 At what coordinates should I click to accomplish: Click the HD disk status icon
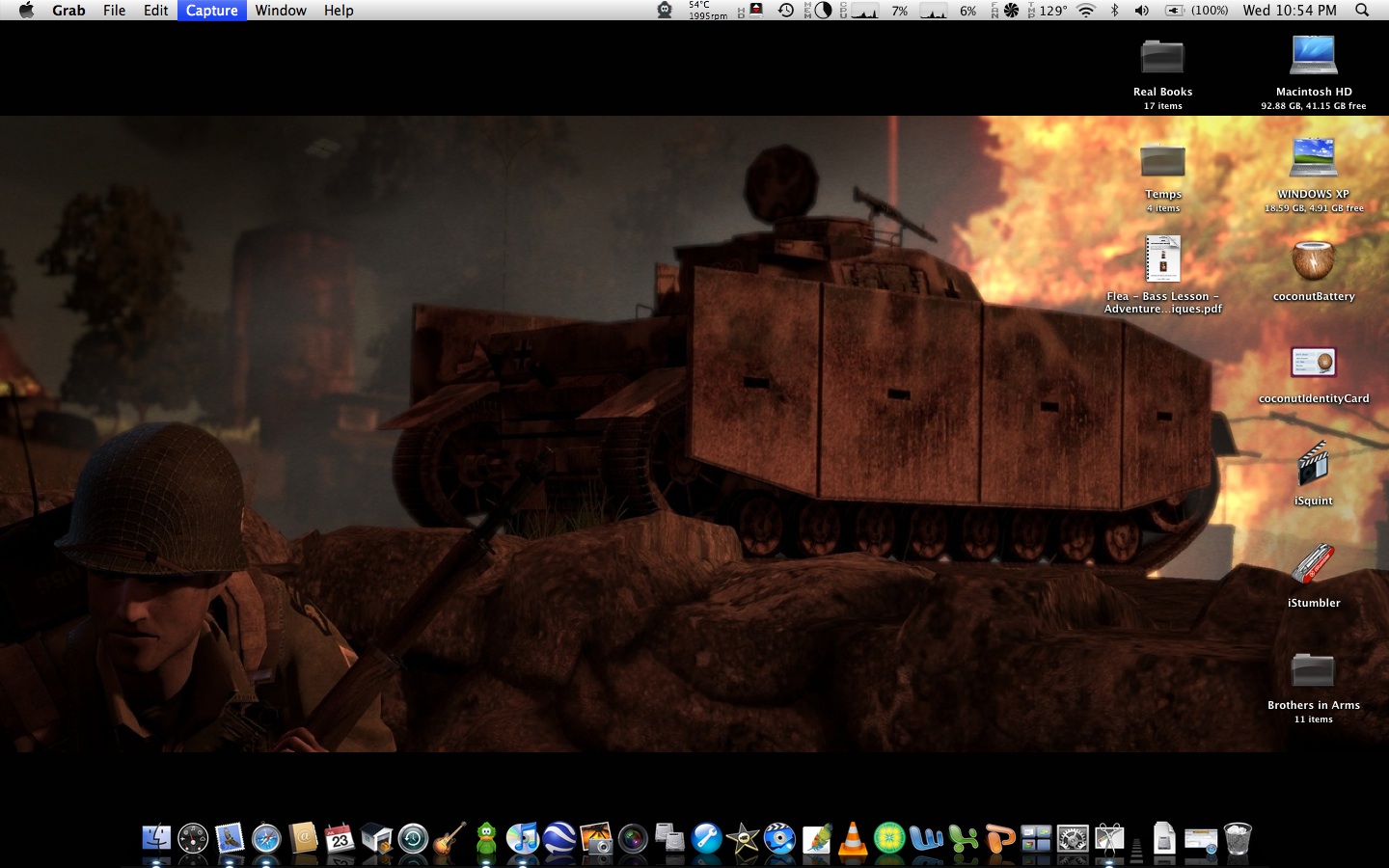(x=757, y=10)
